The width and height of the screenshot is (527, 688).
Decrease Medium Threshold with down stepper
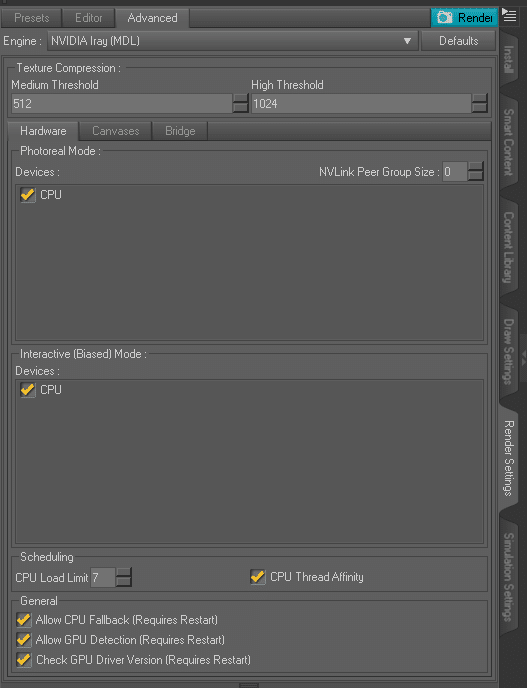coord(240,108)
